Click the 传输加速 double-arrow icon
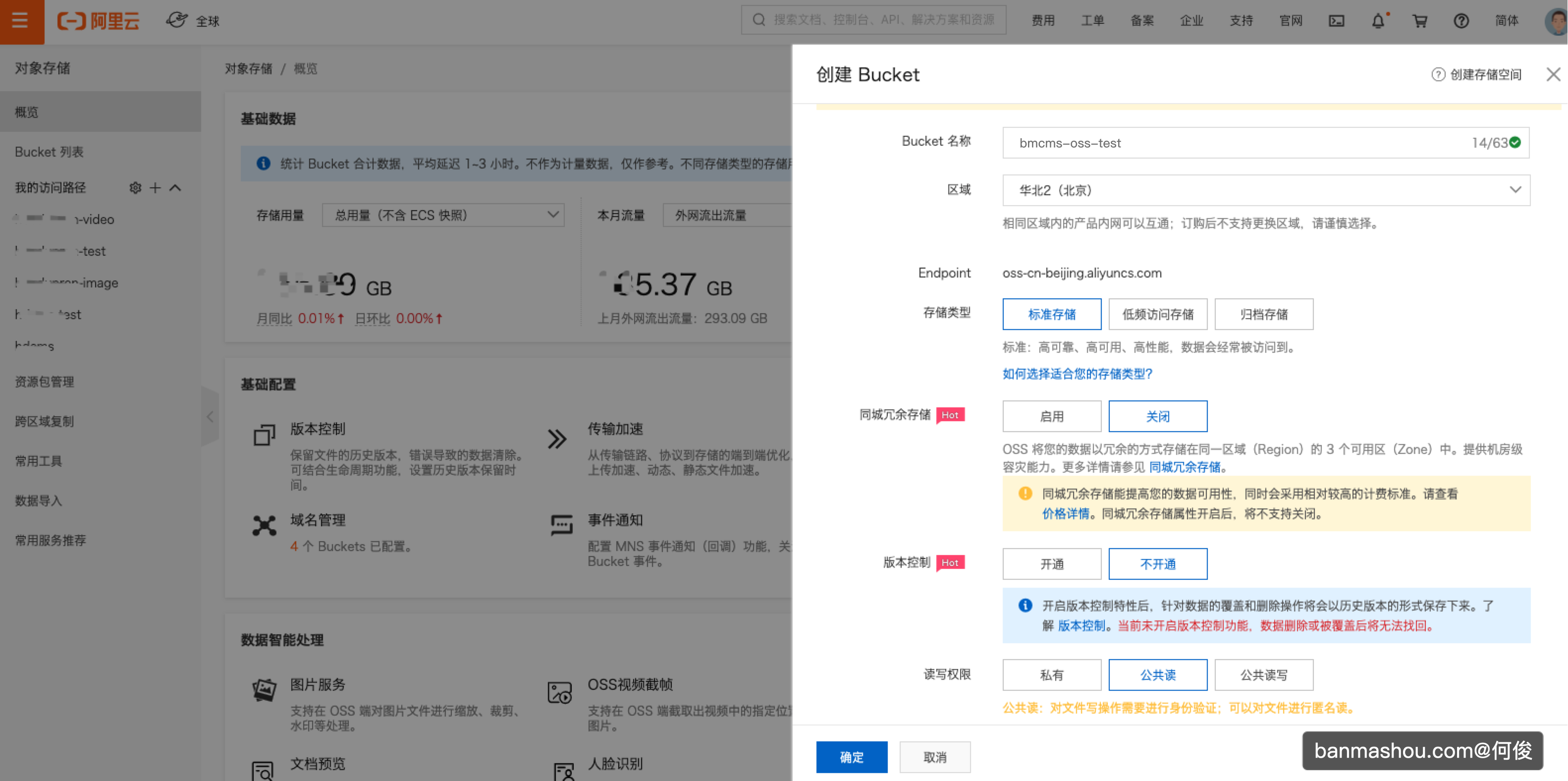 (557, 438)
